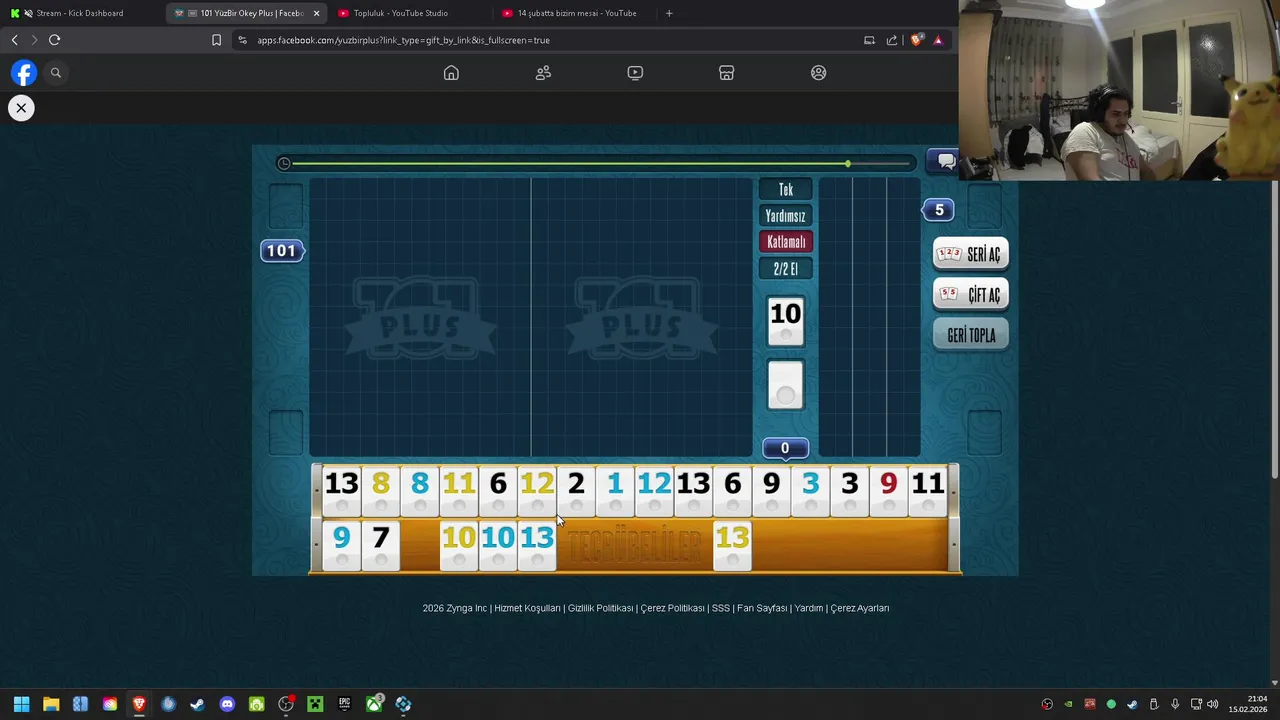Exit fullscreen game with the X button
Screen dimensions: 1280x720
(21, 108)
